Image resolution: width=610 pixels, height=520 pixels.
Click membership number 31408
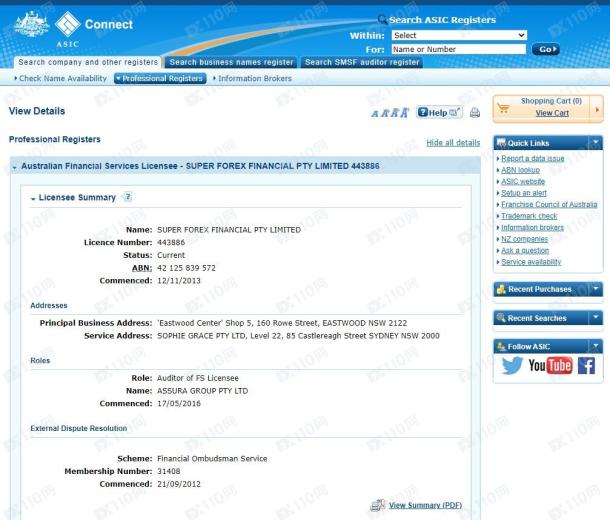(x=168, y=471)
